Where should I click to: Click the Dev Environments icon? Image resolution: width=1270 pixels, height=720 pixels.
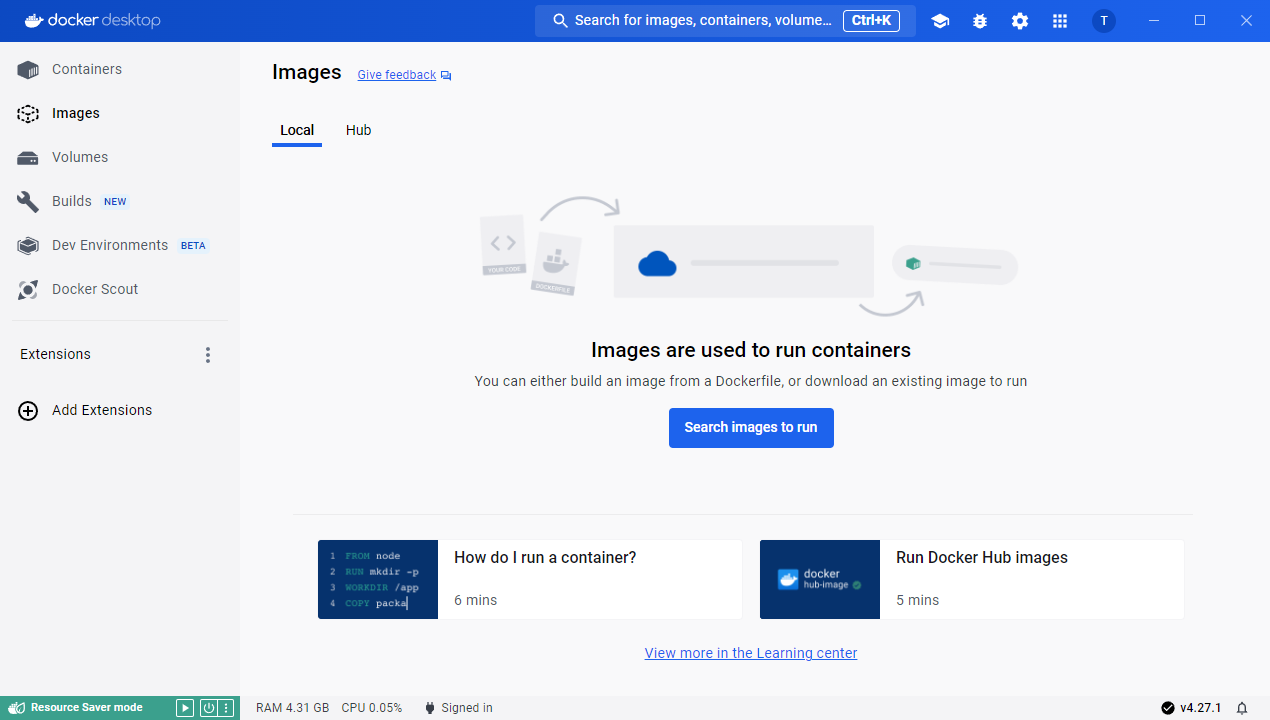coord(28,246)
